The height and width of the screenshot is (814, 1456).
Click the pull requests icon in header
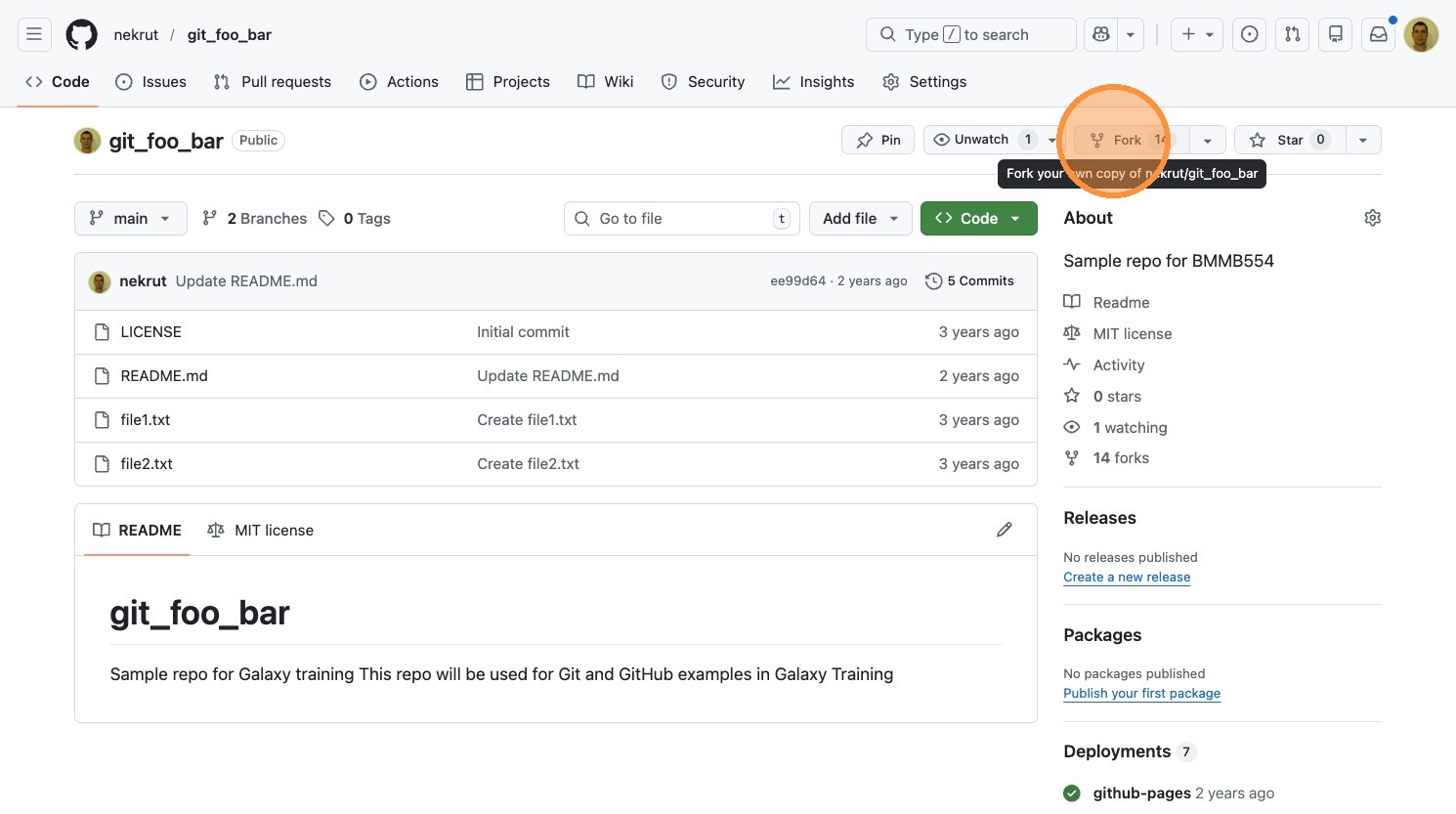click(x=1293, y=35)
